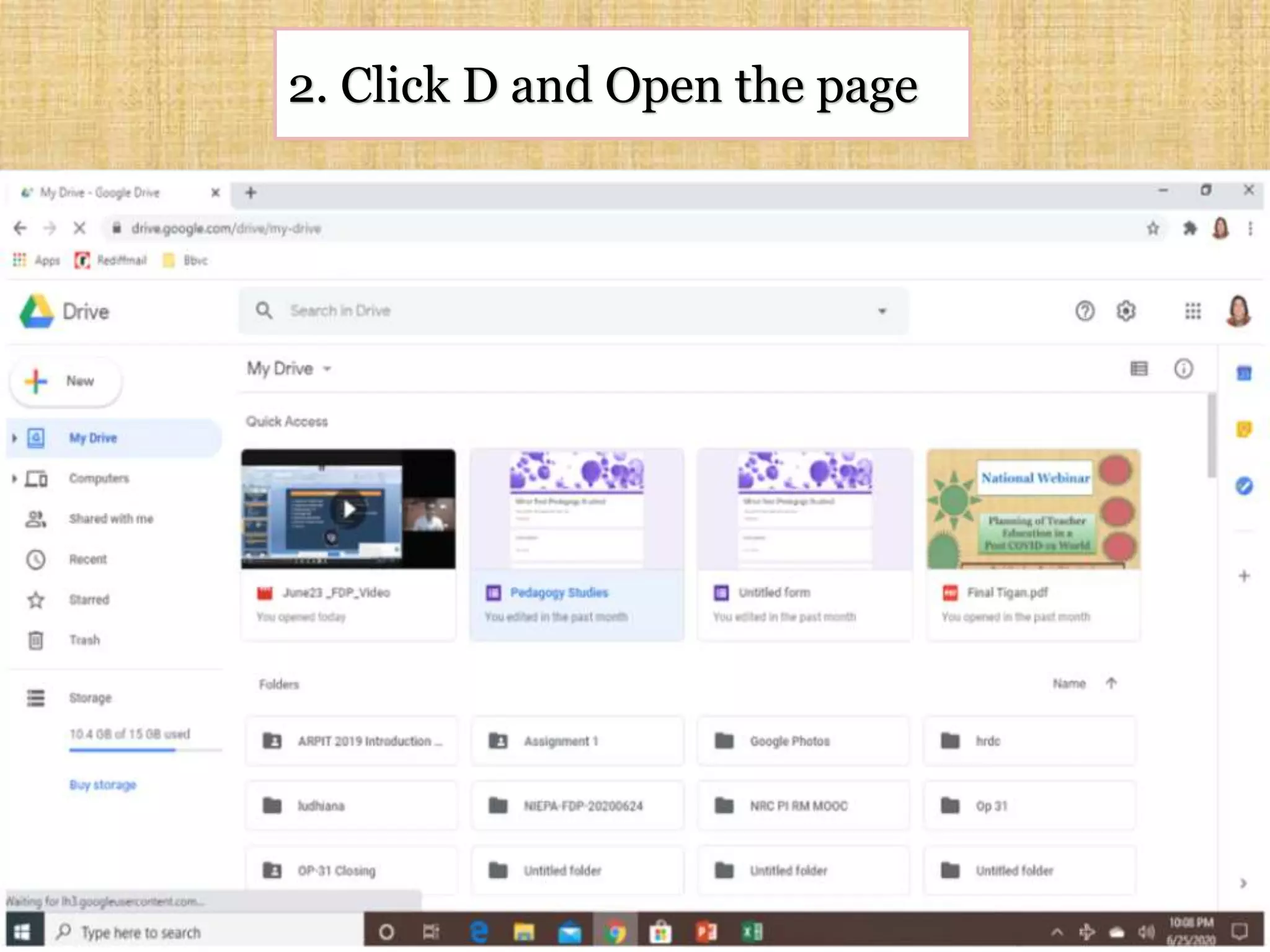Click the Buy storage link
This screenshot has width=1270, height=952.
click(102, 785)
